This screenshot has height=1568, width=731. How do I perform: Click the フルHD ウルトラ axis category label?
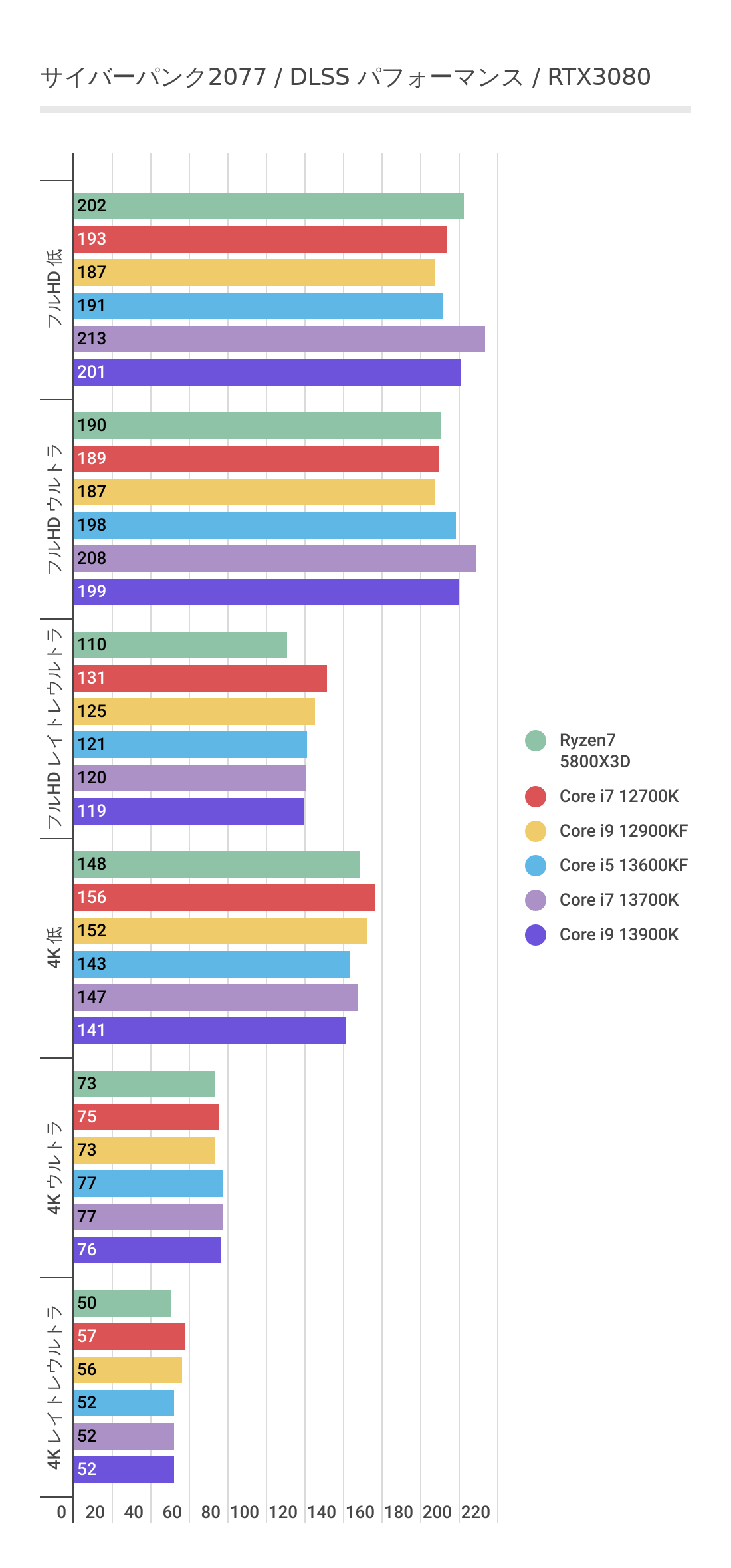tap(54, 509)
